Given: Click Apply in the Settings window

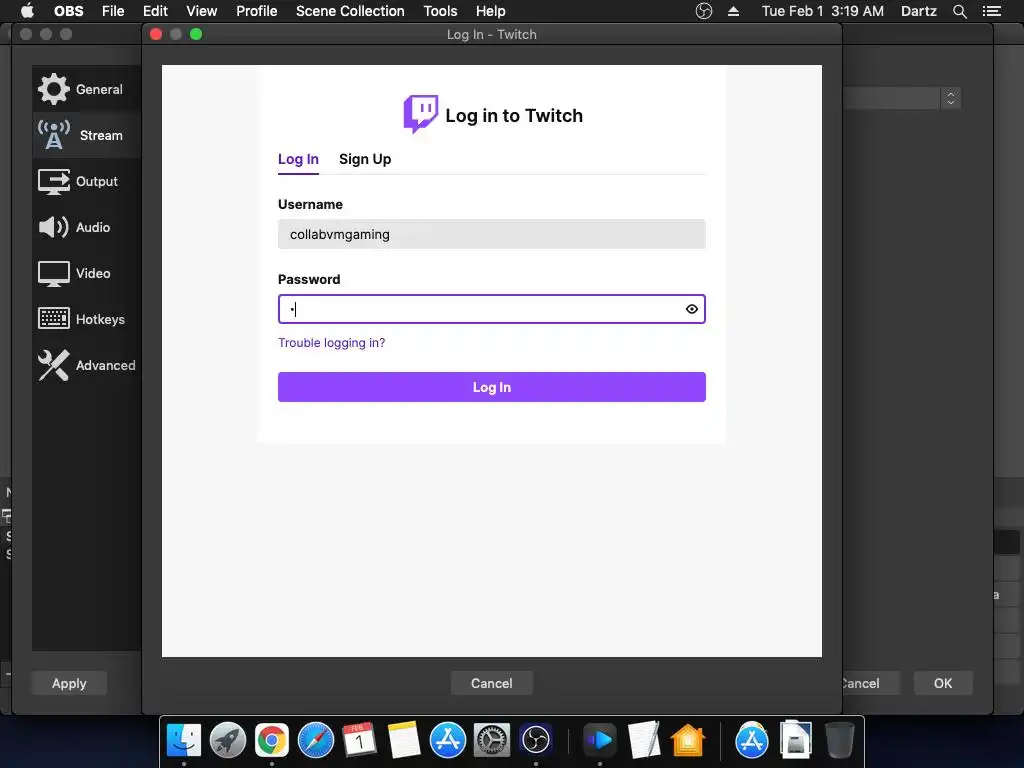Looking at the screenshot, I should (x=69, y=683).
